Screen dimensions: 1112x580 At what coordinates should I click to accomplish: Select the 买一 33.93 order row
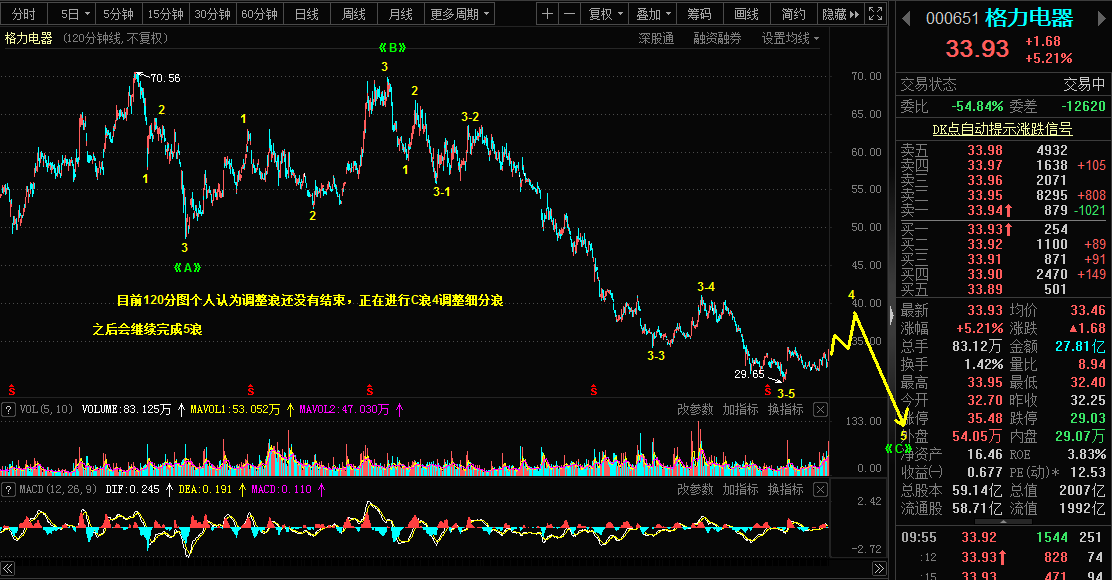point(1003,229)
